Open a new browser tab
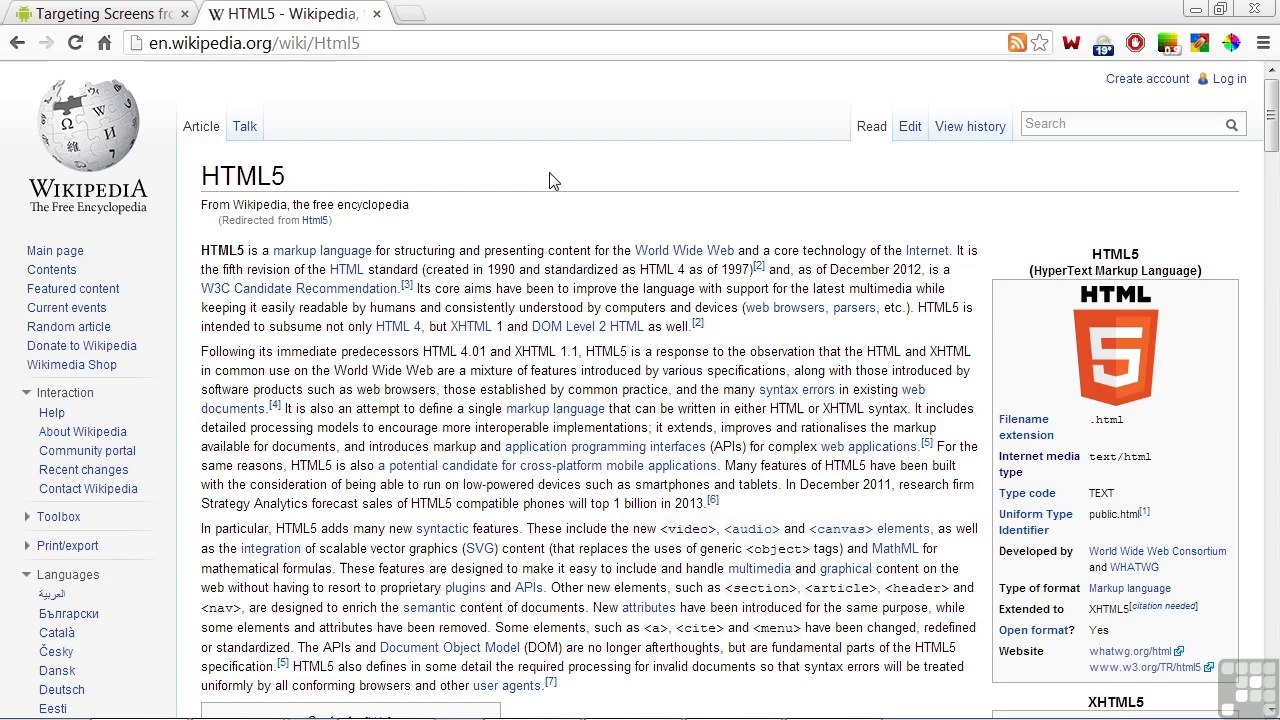 point(410,13)
